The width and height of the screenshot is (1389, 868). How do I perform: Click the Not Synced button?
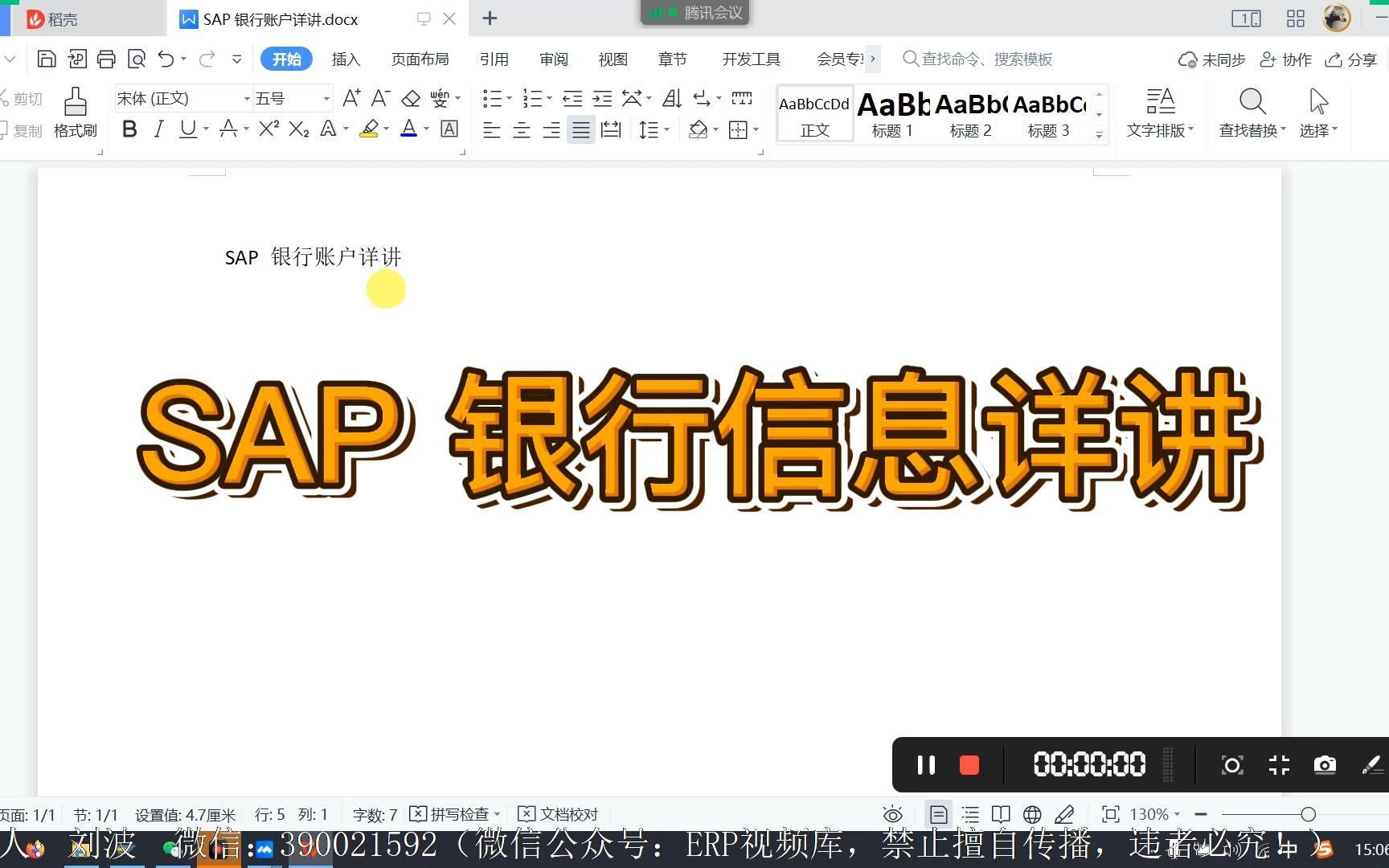click(1211, 59)
